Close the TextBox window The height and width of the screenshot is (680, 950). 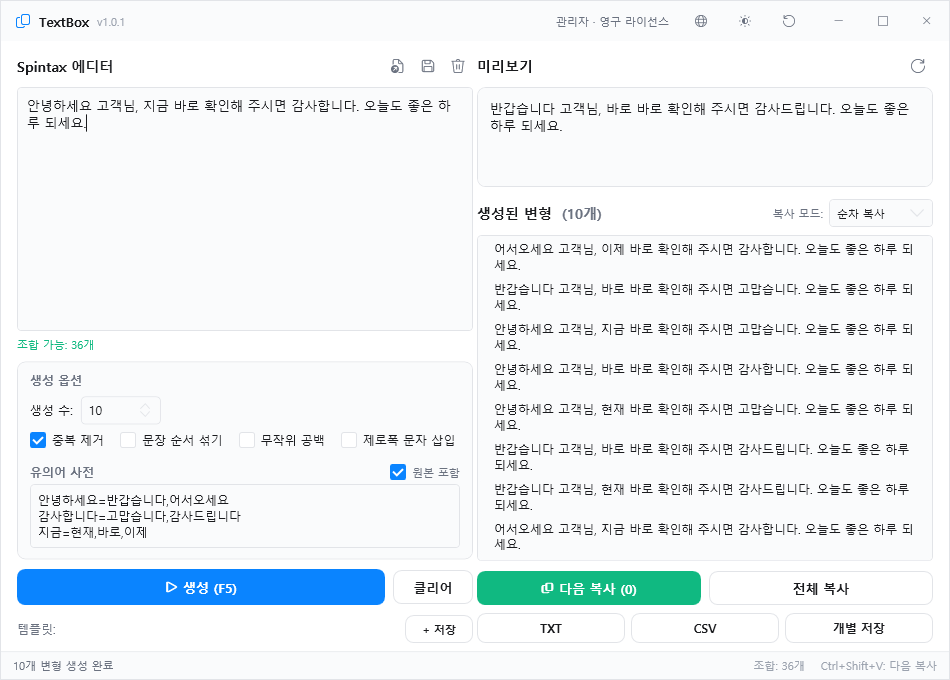926,21
